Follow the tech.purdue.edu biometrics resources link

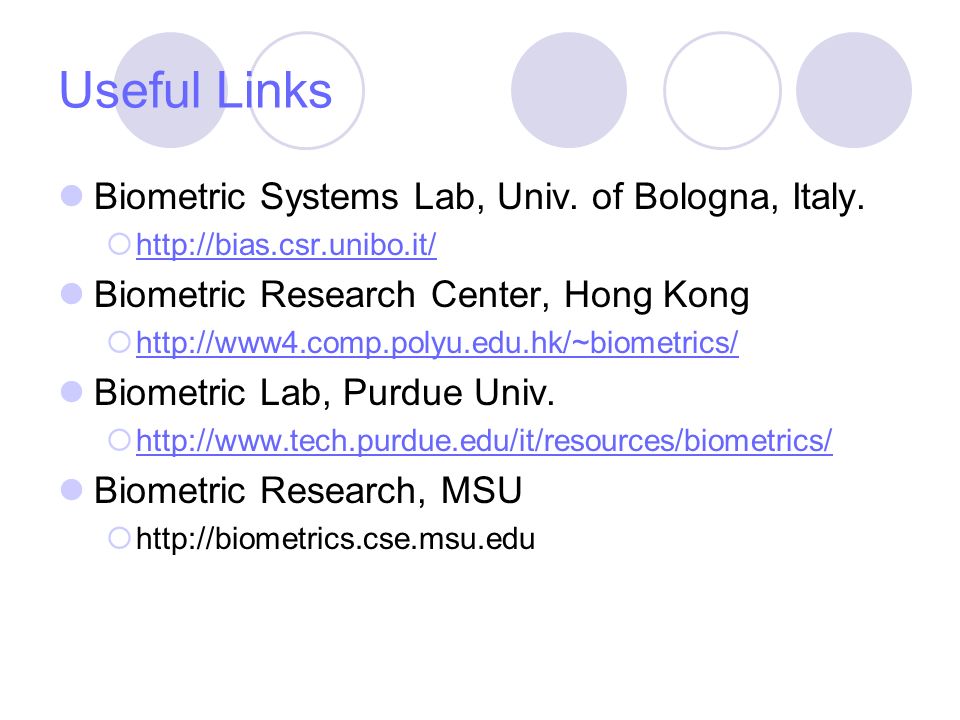tap(484, 441)
